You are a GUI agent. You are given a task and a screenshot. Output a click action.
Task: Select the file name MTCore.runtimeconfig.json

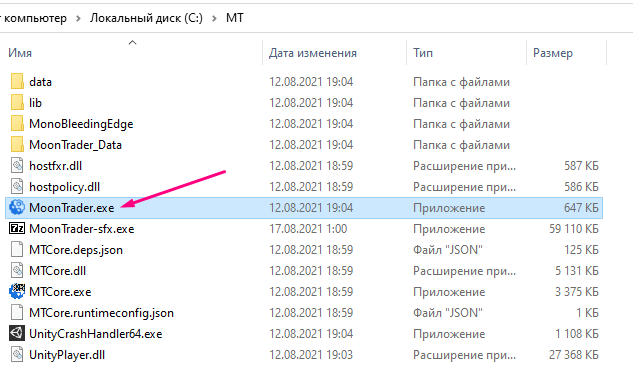click(101, 312)
